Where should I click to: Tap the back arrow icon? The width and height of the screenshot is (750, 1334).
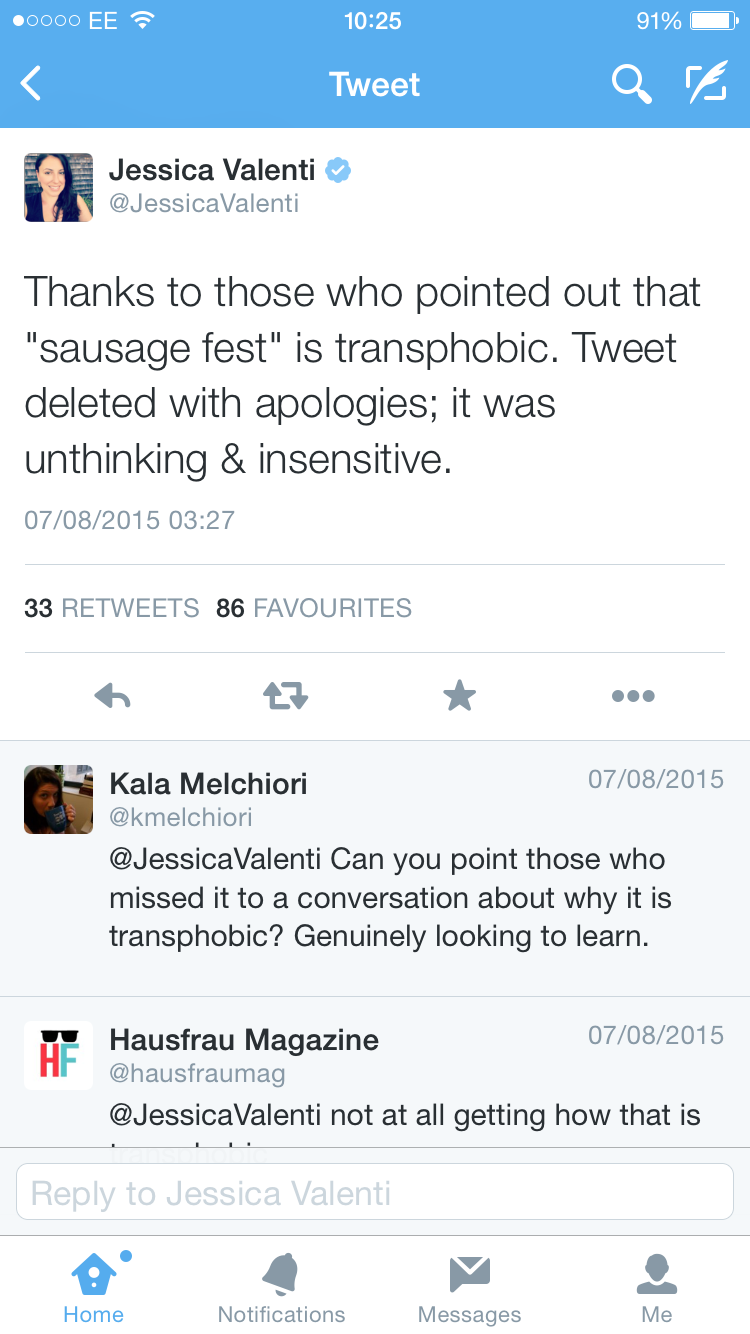(x=32, y=84)
